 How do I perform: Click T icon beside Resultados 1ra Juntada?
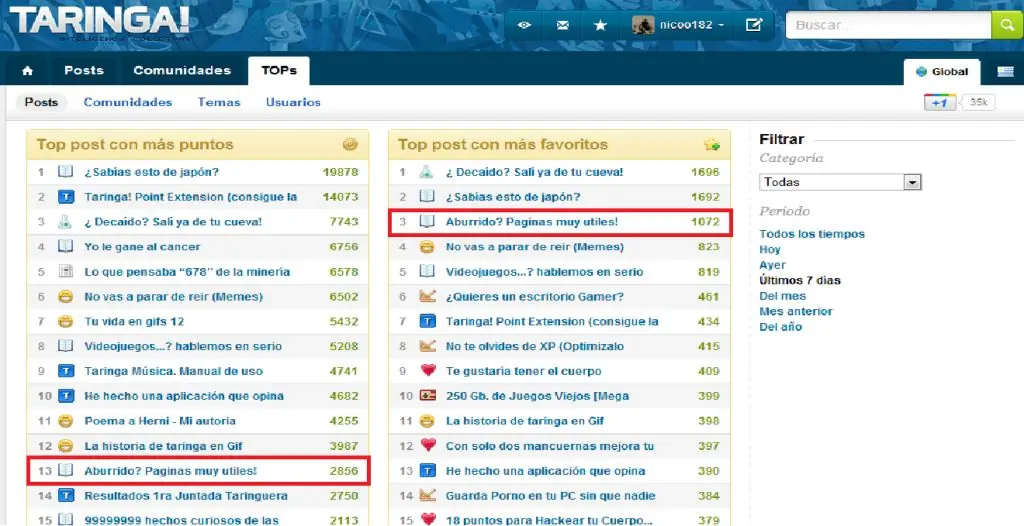pyautogui.click(x=65, y=496)
